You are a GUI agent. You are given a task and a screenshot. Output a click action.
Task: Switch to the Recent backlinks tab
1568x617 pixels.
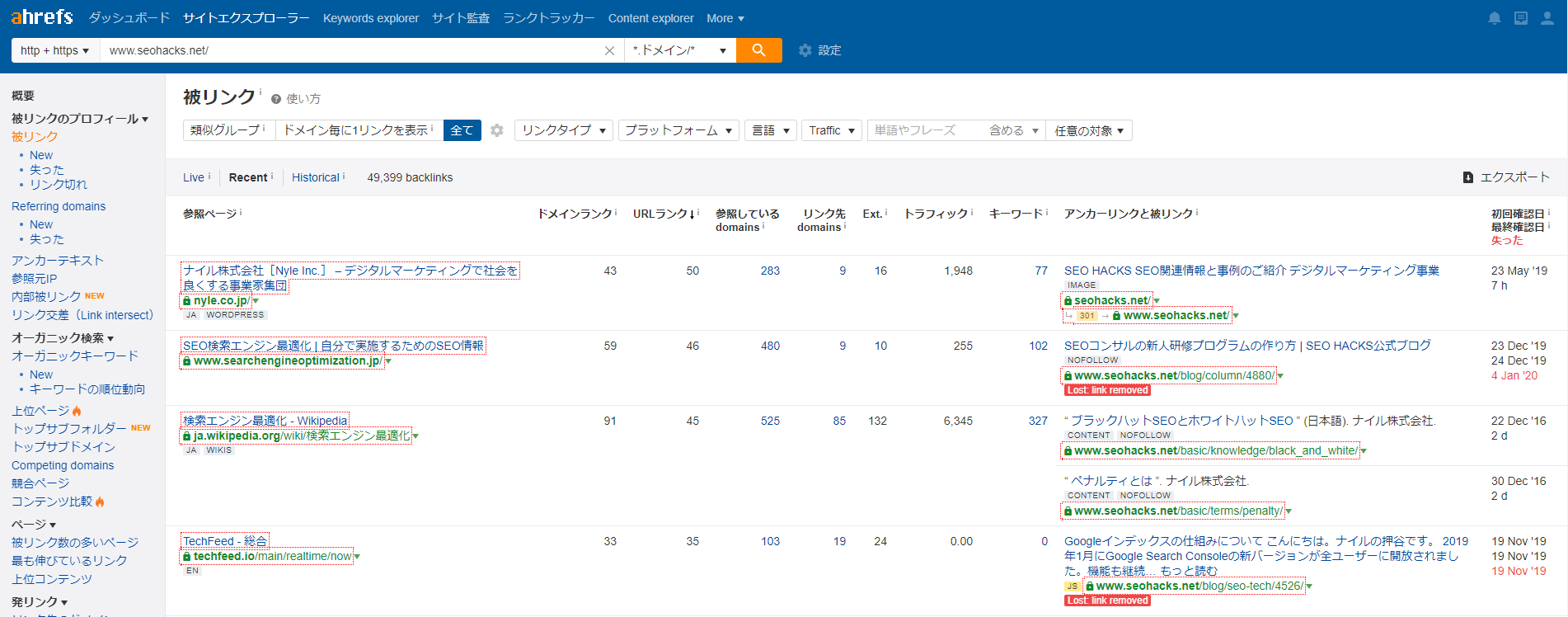248,177
